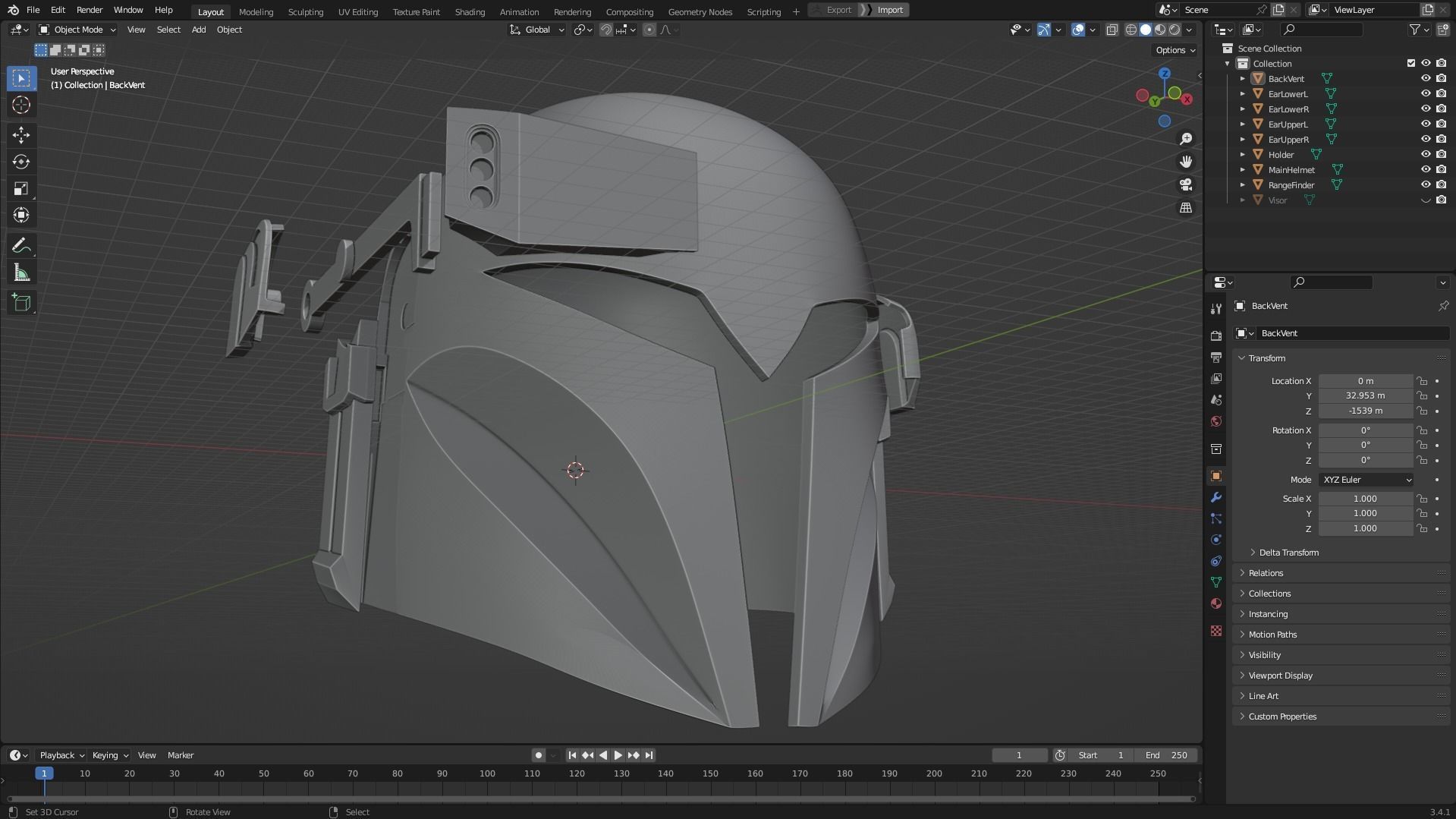Hide the MainHelmet object in viewport
This screenshot has width=1456, height=819.
tap(1426, 169)
